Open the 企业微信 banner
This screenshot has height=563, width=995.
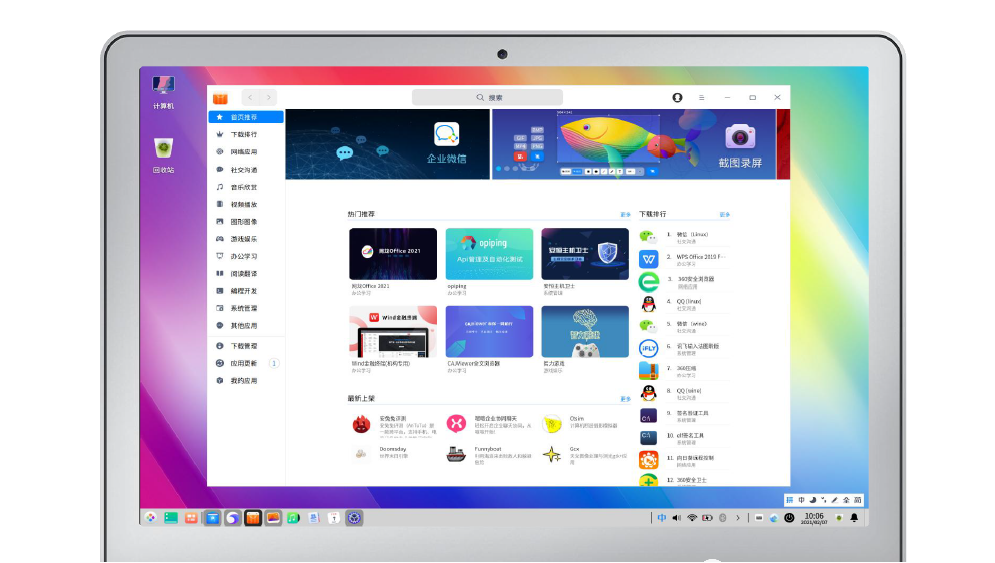[x=387, y=144]
